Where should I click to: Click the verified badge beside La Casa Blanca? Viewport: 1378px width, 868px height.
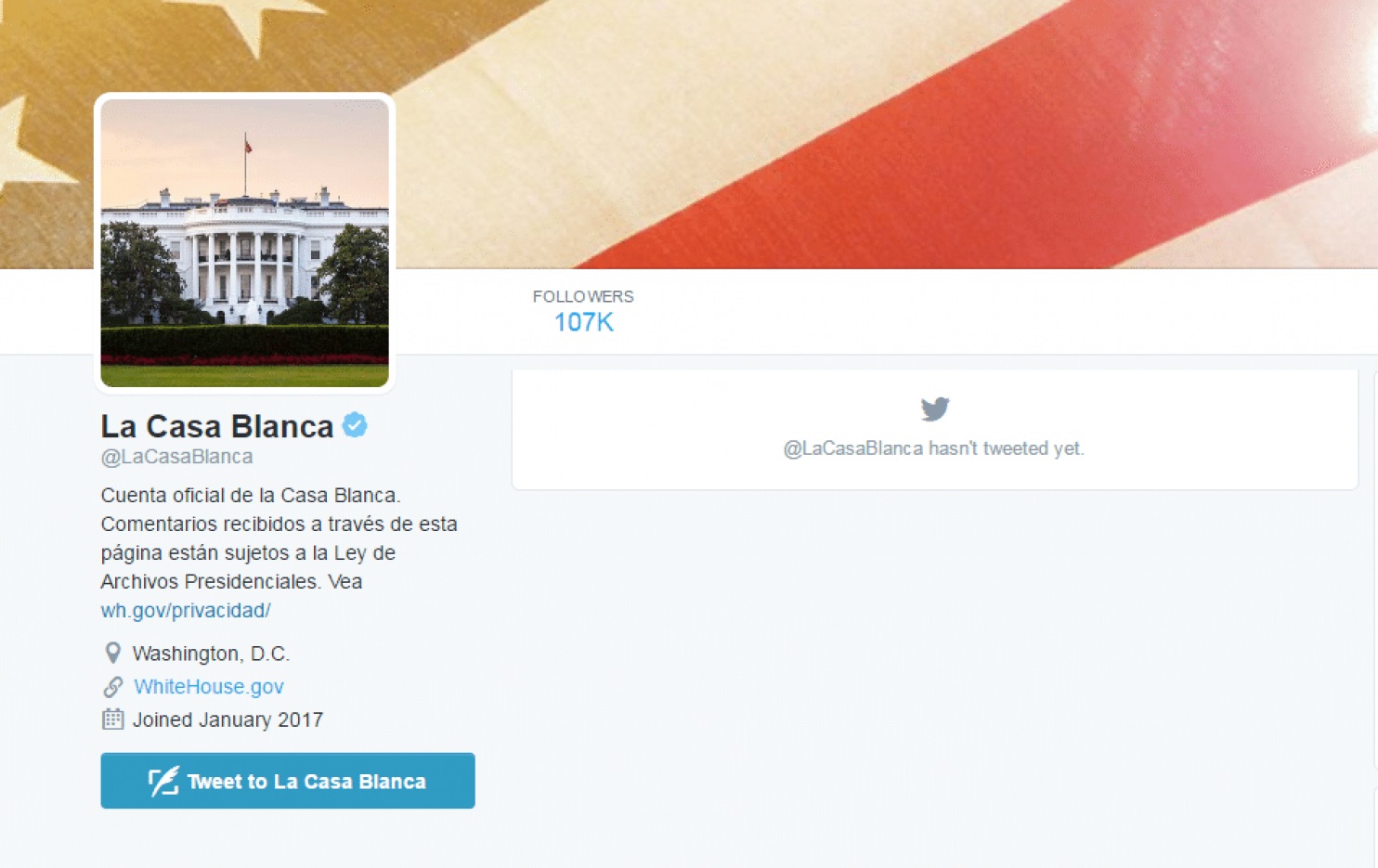click(x=355, y=425)
